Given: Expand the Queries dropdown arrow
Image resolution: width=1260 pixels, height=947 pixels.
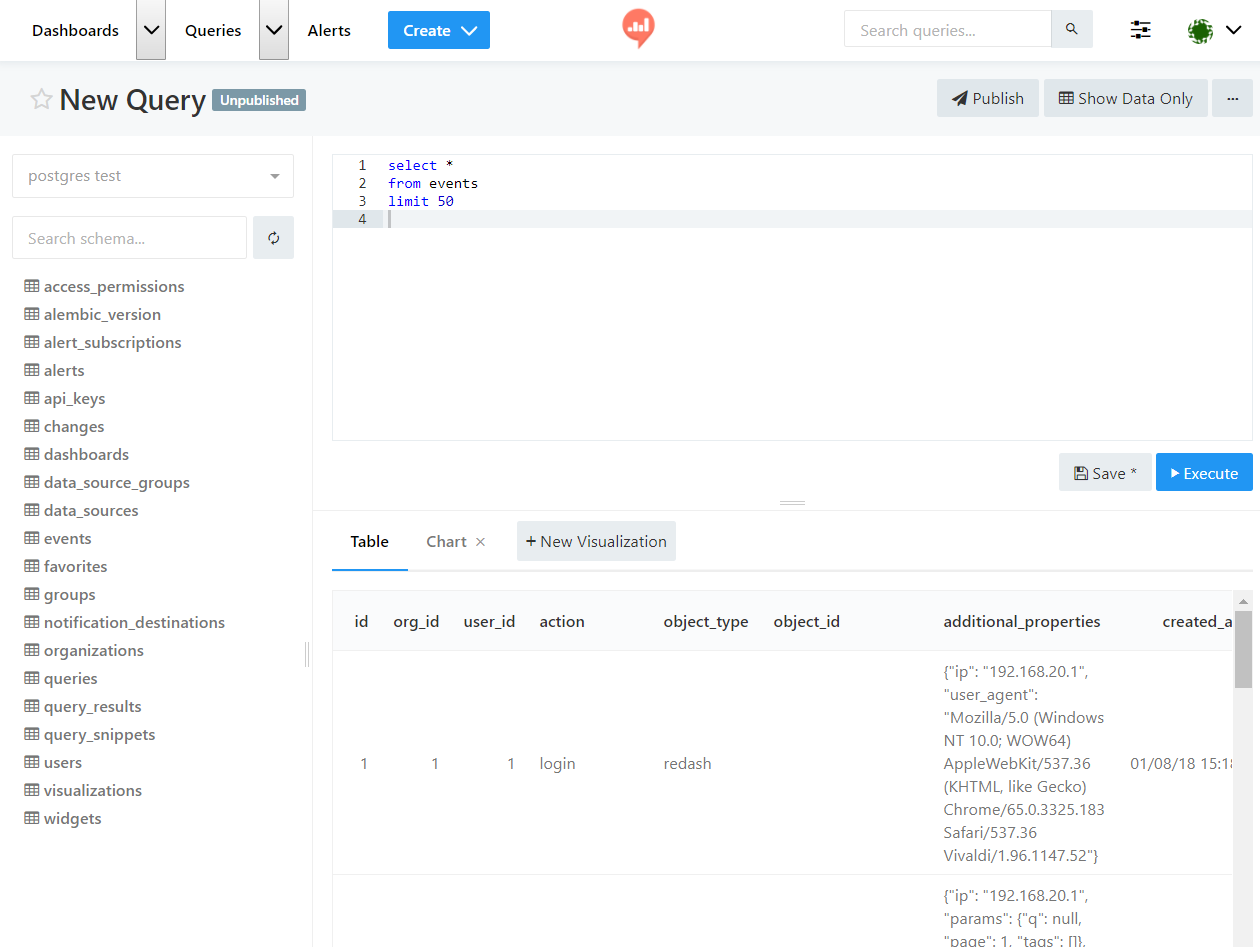Looking at the screenshot, I should coord(274,30).
